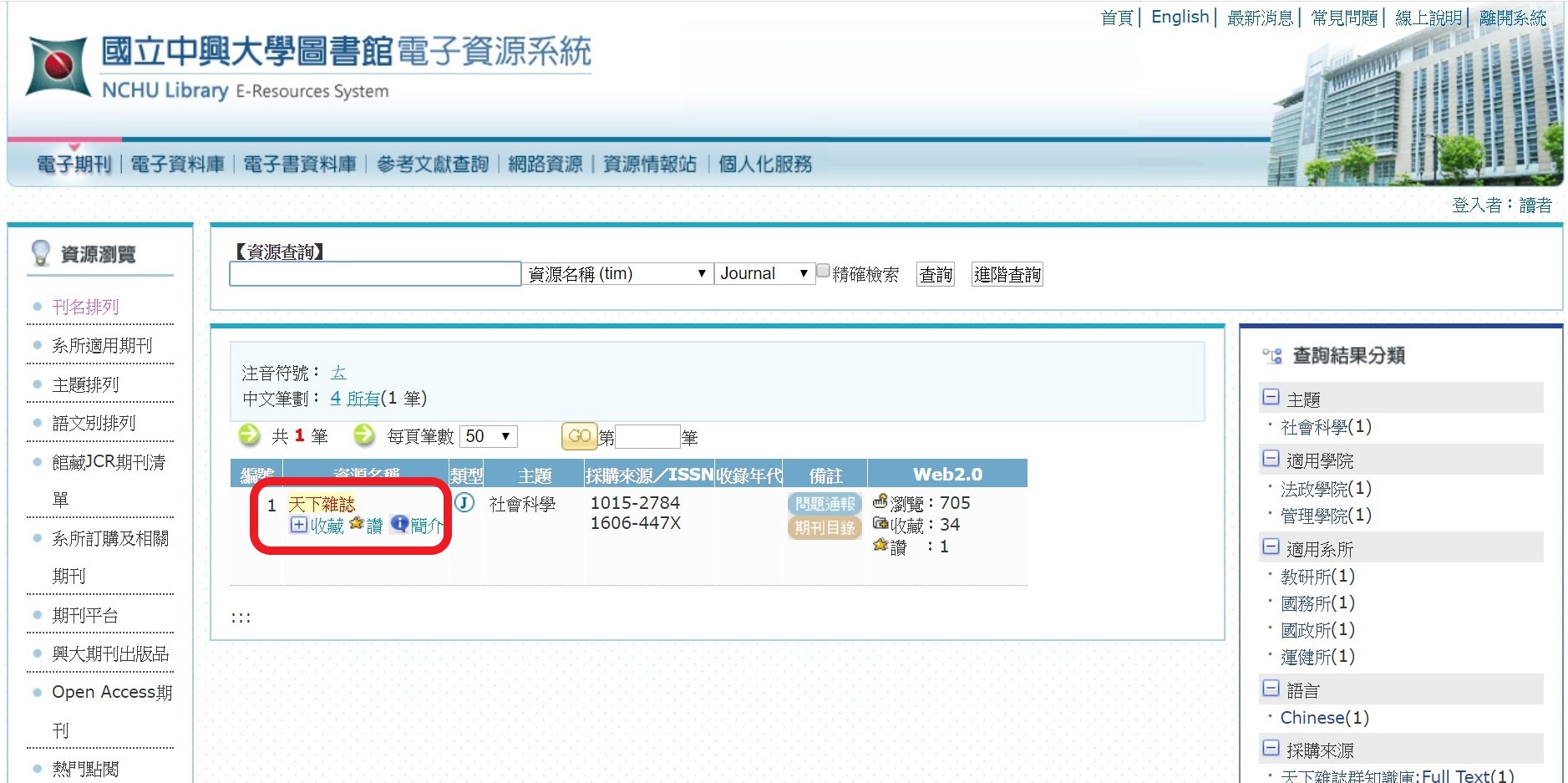Open the 簡介 info icon for 天下雜誌
This screenshot has width=1568, height=783.
pyautogui.click(x=399, y=524)
